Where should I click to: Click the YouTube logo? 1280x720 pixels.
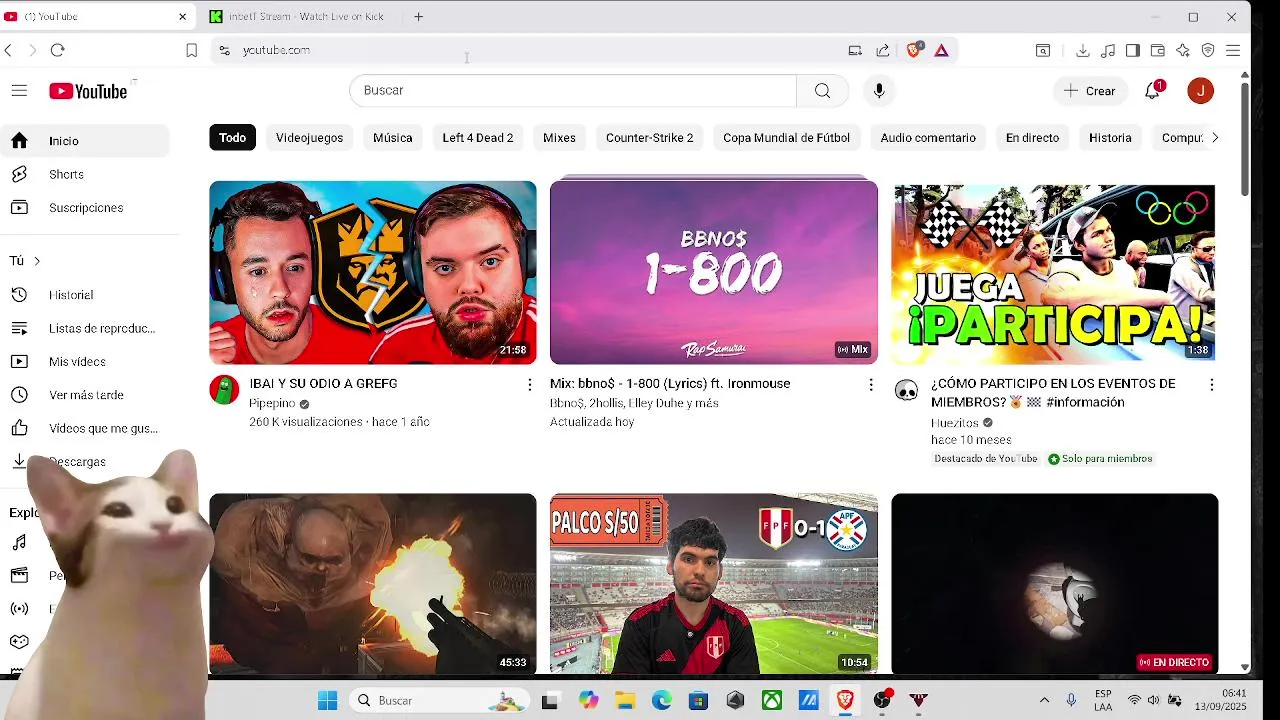(x=88, y=91)
